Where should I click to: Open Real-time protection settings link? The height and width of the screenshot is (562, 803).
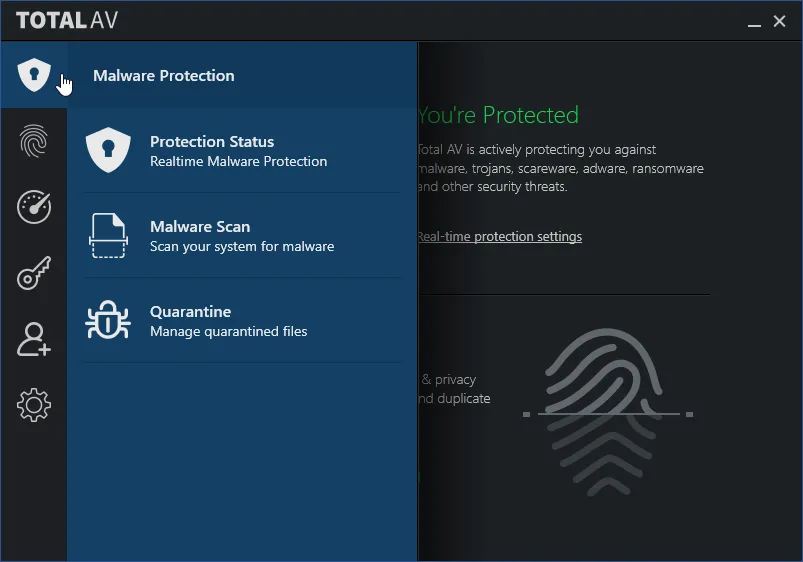point(500,237)
